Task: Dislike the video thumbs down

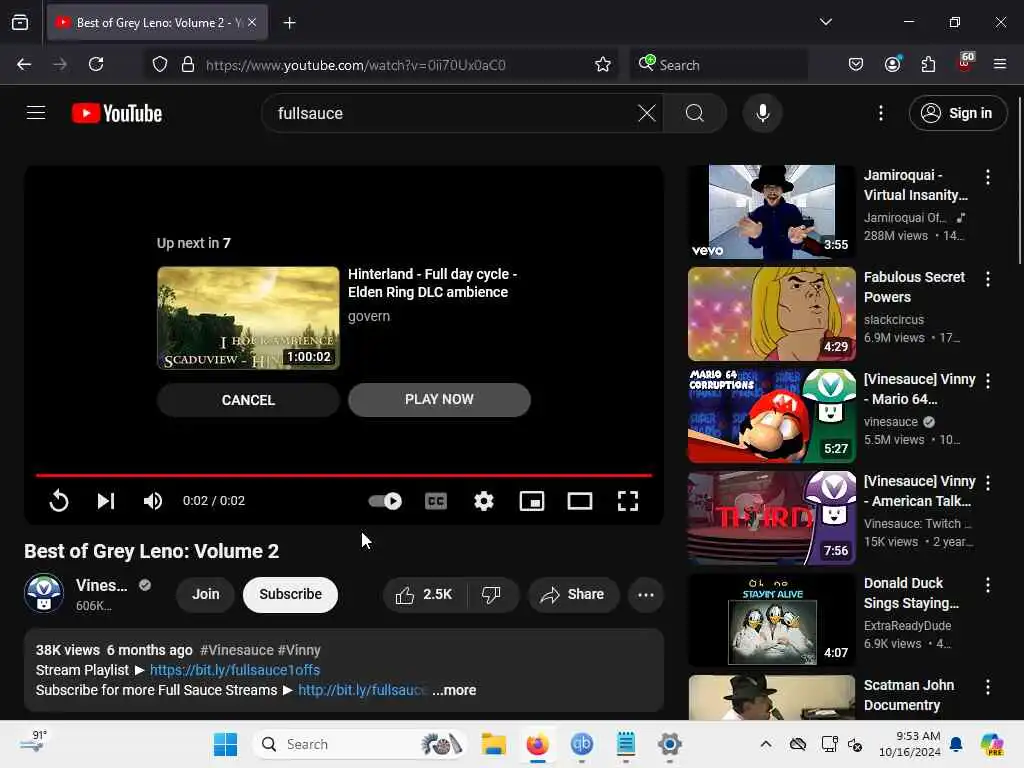Action: pos(491,594)
